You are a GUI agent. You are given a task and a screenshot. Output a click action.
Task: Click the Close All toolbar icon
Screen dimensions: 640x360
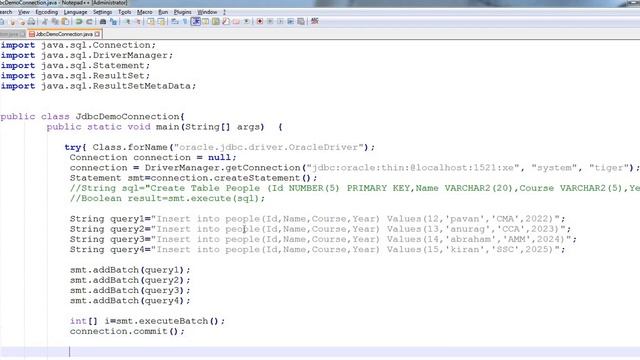[x=22, y=21]
